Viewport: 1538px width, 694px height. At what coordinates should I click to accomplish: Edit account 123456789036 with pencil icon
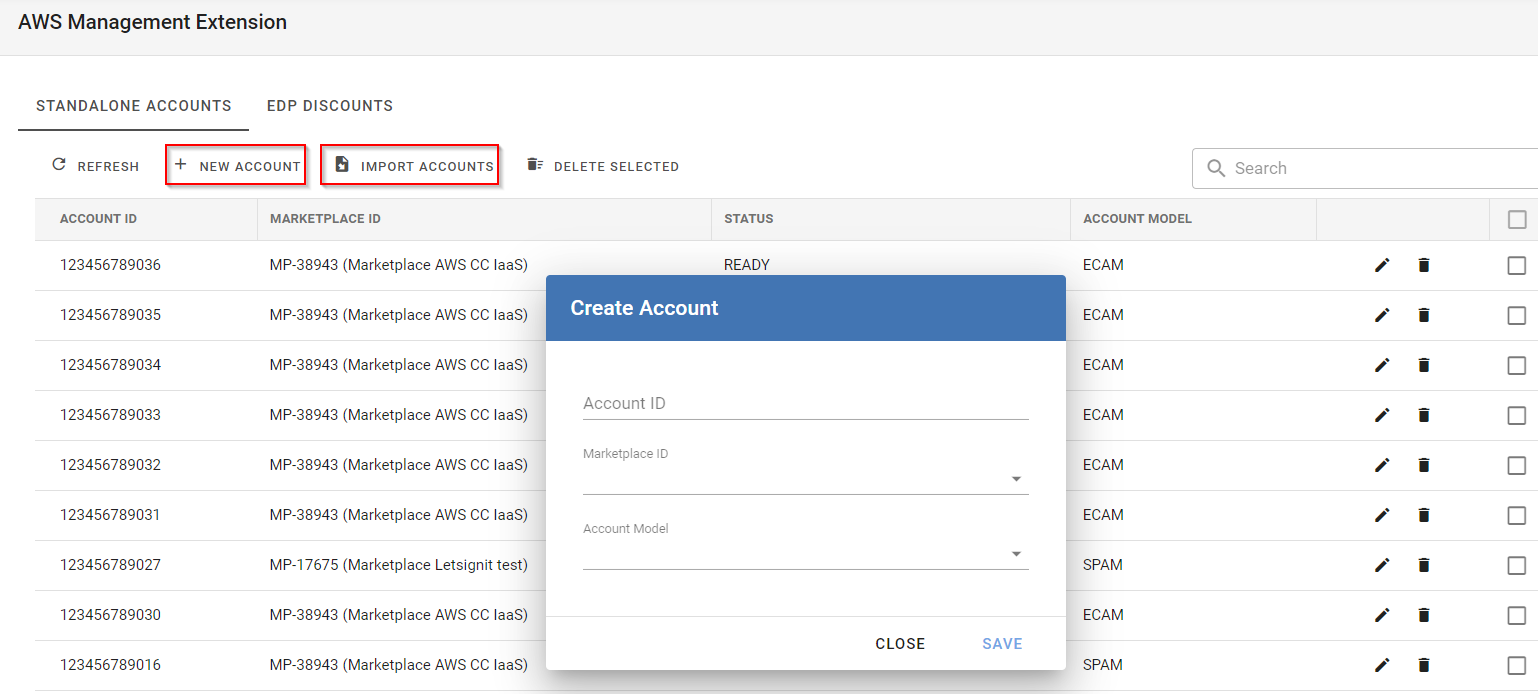(x=1382, y=265)
